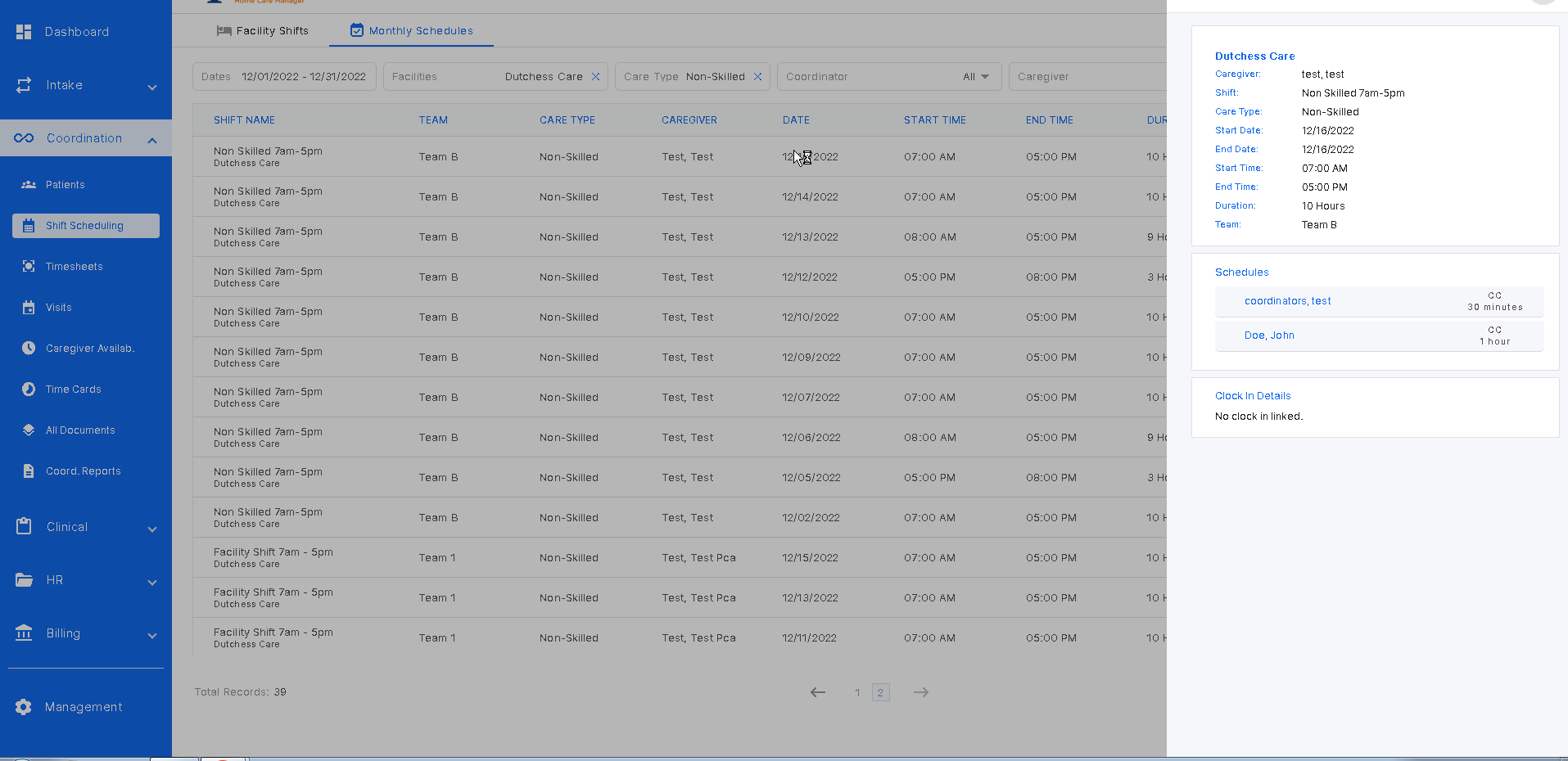Collapse the Coordination menu chevron
The width and height of the screenshot is (1568, 761).
click(x=152, y=140)
